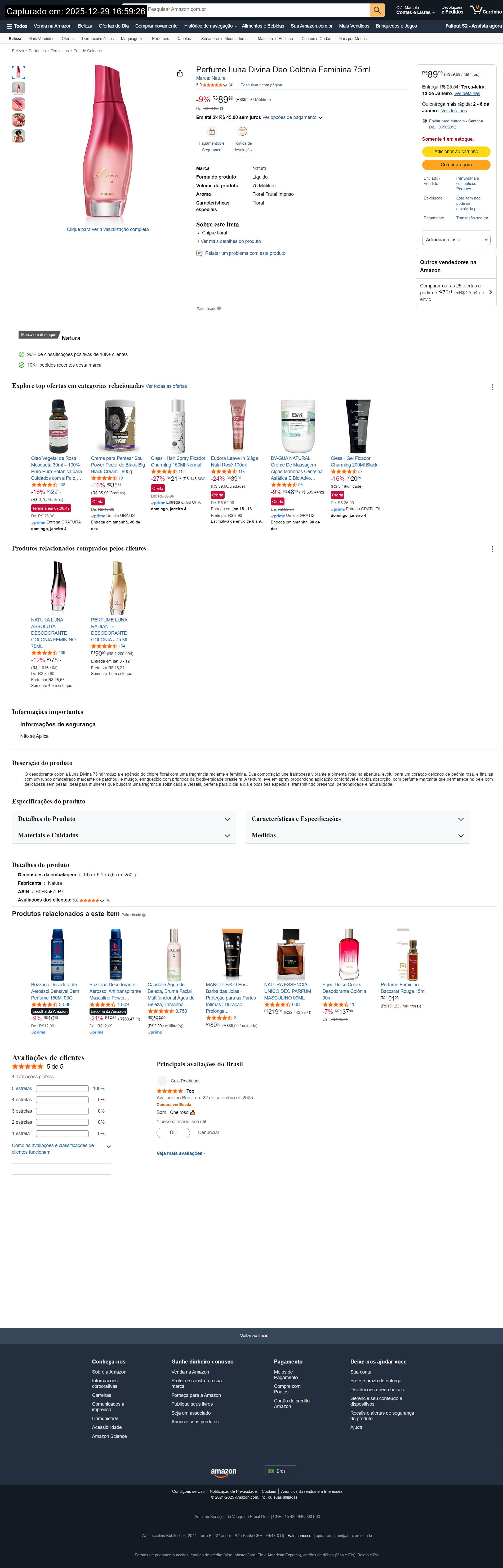Click the delivery location pin icon
The width and height of the screenshot is (503, 1568).
point(424,121)
